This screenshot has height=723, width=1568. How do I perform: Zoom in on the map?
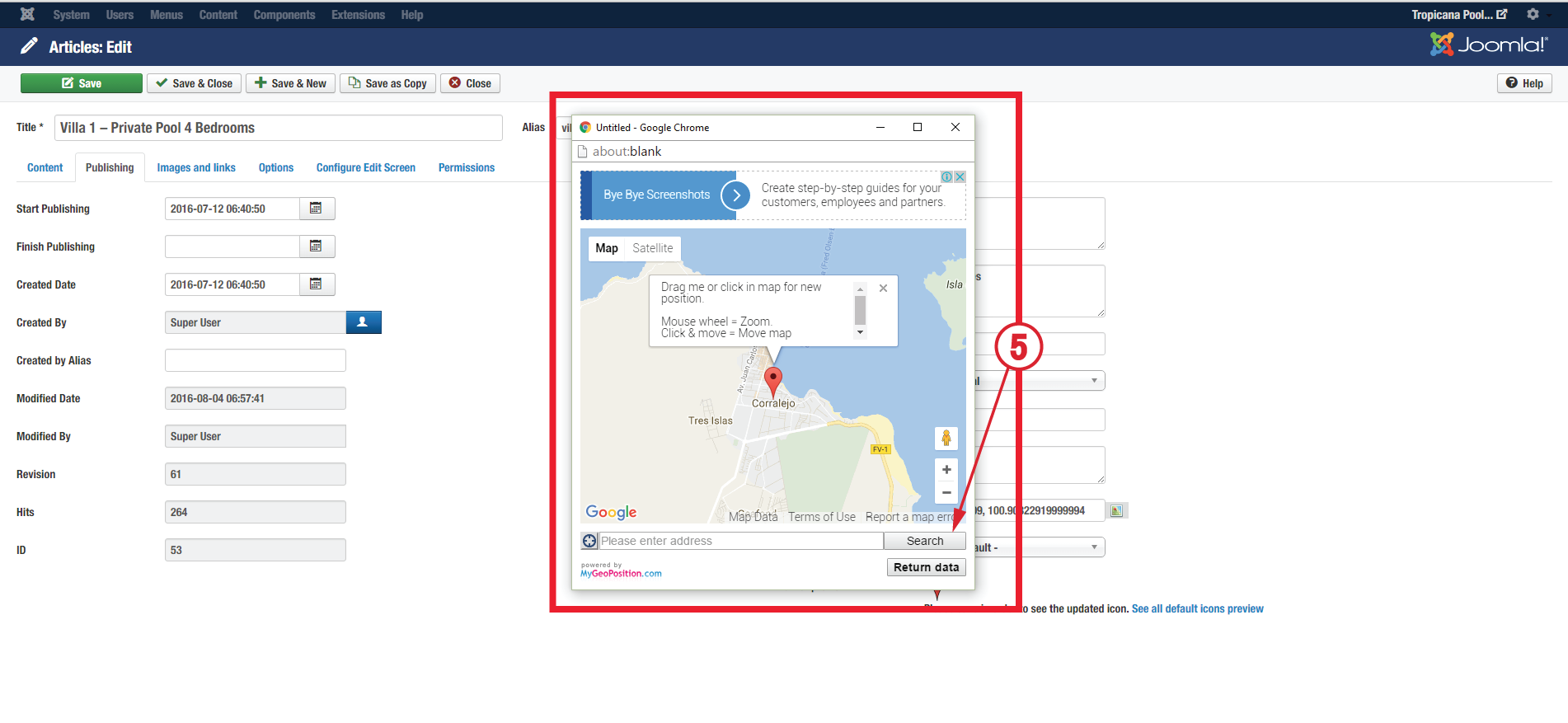[946, 470]
